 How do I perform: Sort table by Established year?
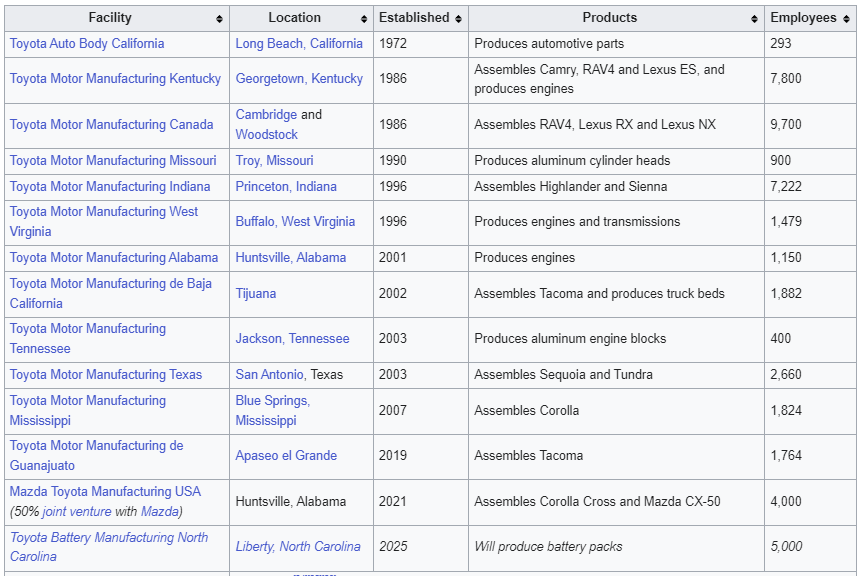[458, 19]
